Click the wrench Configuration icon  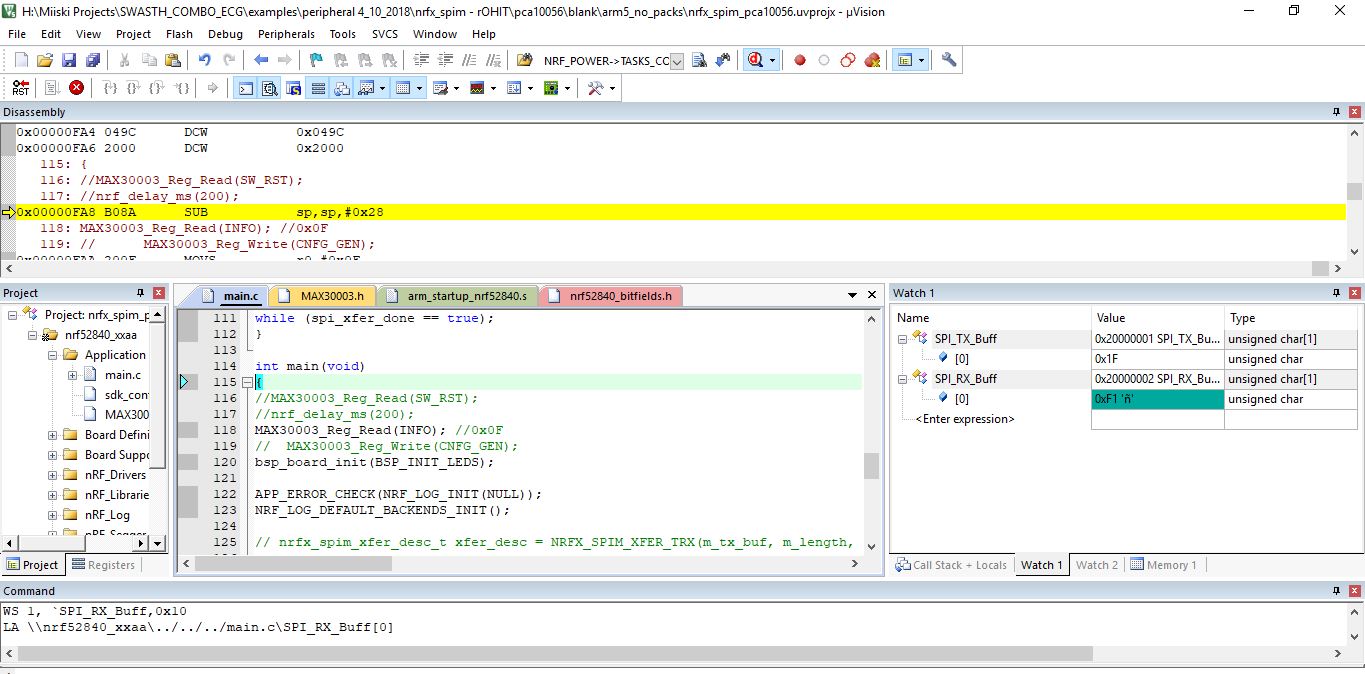(949, 60)
